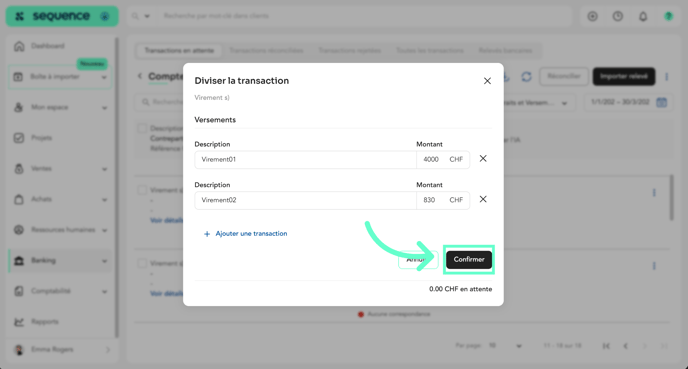
Task: Select the second Virement row checkbox
Action: [x=142, y=263]
